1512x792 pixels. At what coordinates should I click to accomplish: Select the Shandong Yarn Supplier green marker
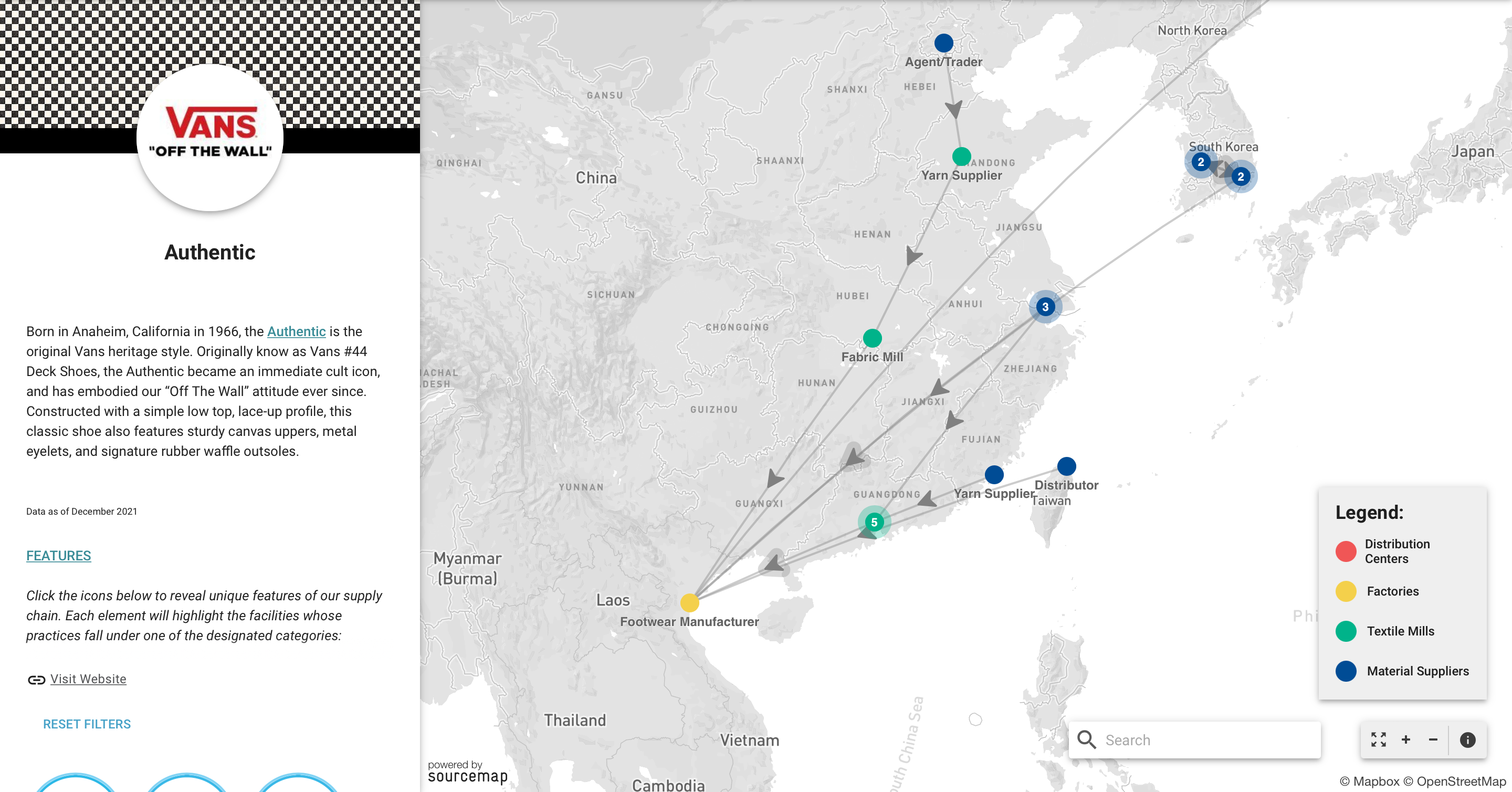click(x=961, y=156)
